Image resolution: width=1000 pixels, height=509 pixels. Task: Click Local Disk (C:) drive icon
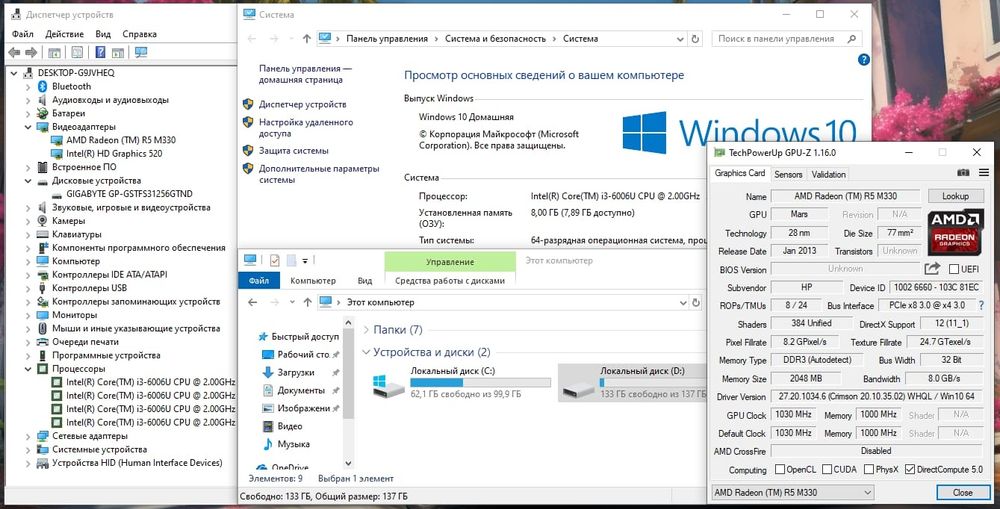click(388, 385)
